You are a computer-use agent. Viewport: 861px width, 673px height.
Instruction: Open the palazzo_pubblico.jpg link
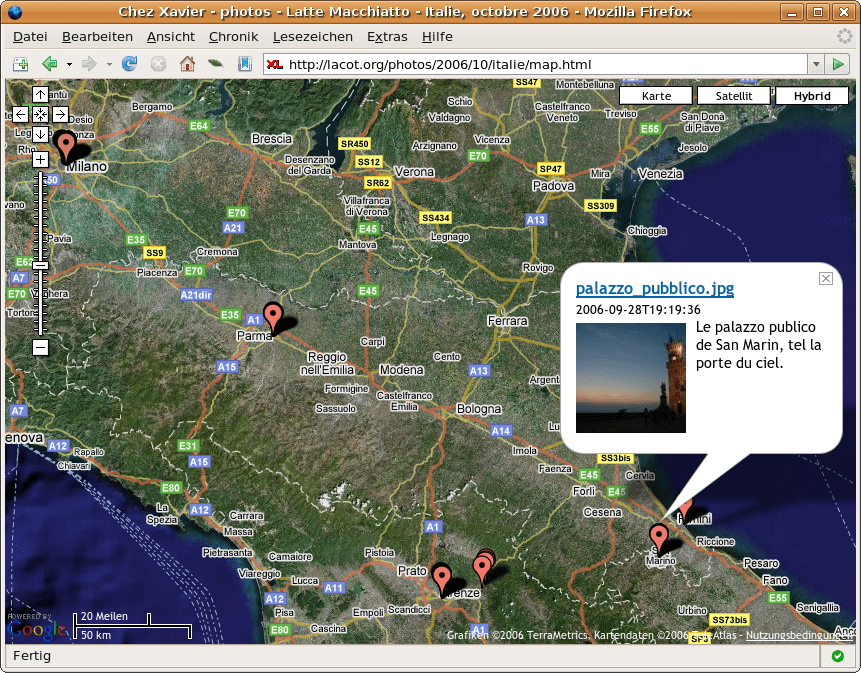[x=655, y=288]
